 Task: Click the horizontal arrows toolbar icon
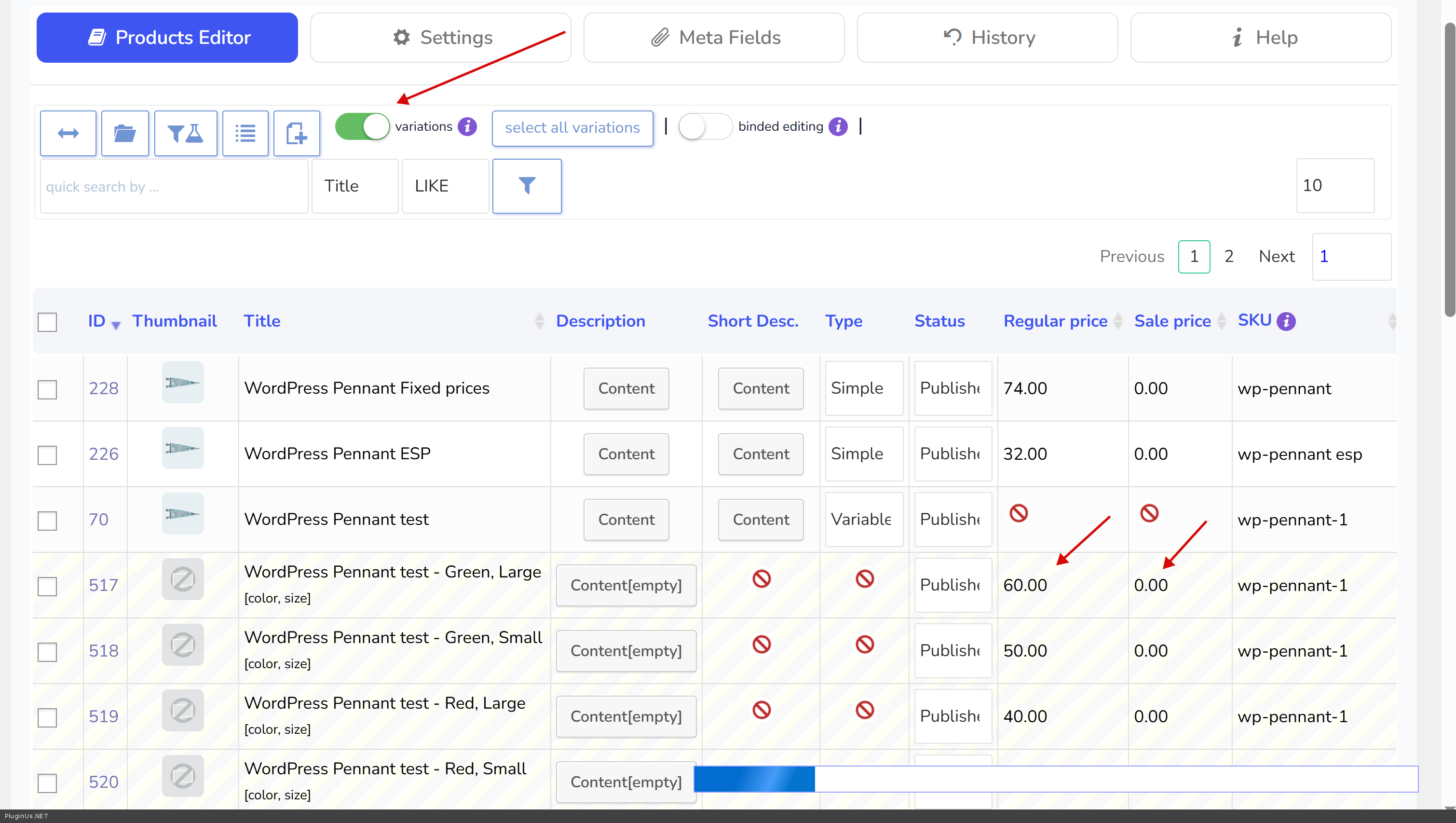68,134
